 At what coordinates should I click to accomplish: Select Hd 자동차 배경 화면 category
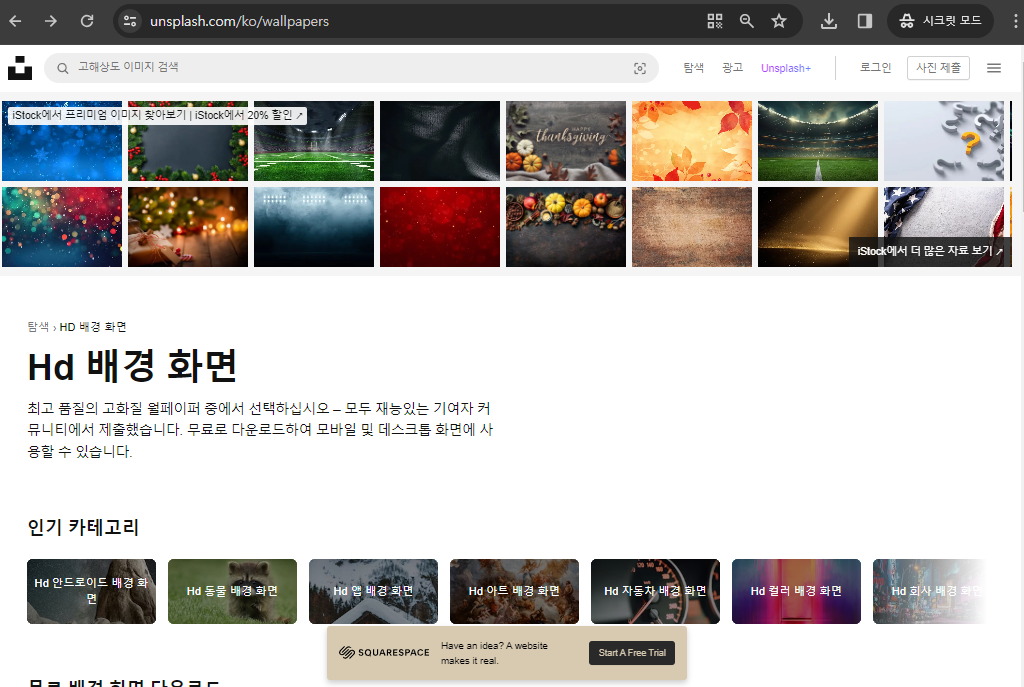pyautogui.click(x=655, y=591)
